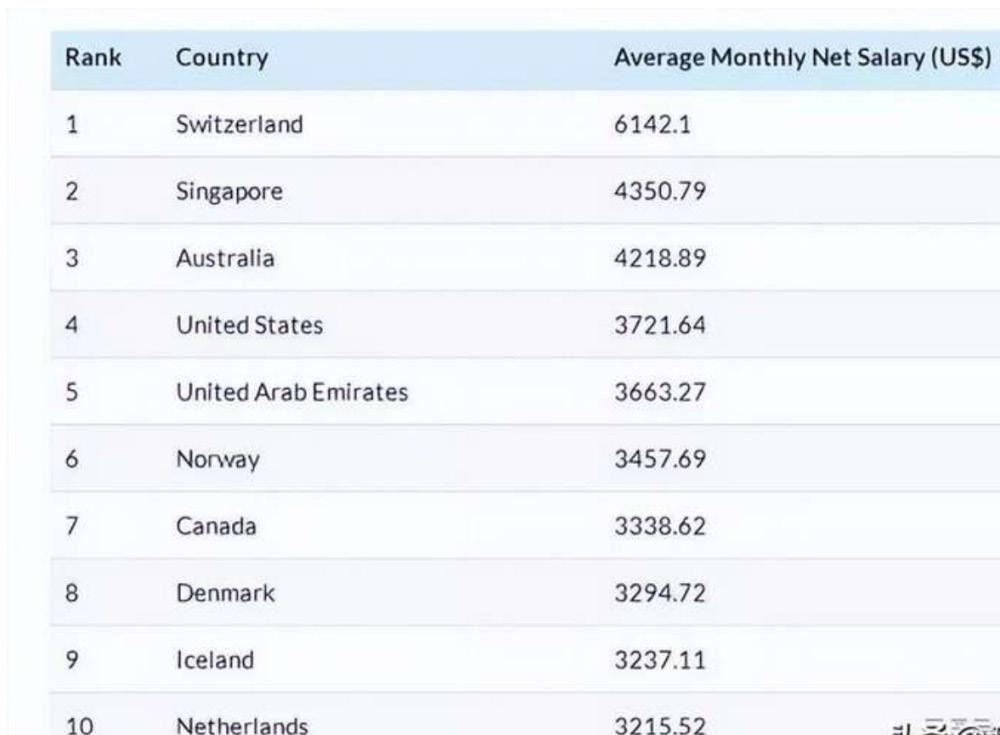Click the salary value 4218.89

point(660,259)
